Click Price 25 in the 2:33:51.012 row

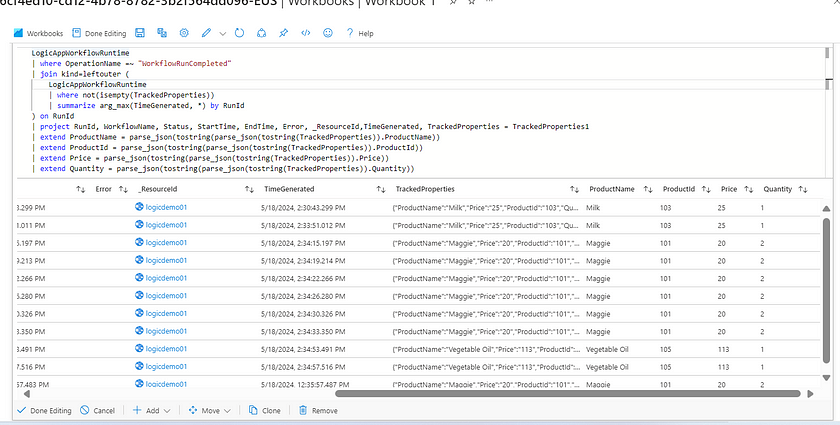(x=722, y=226)
